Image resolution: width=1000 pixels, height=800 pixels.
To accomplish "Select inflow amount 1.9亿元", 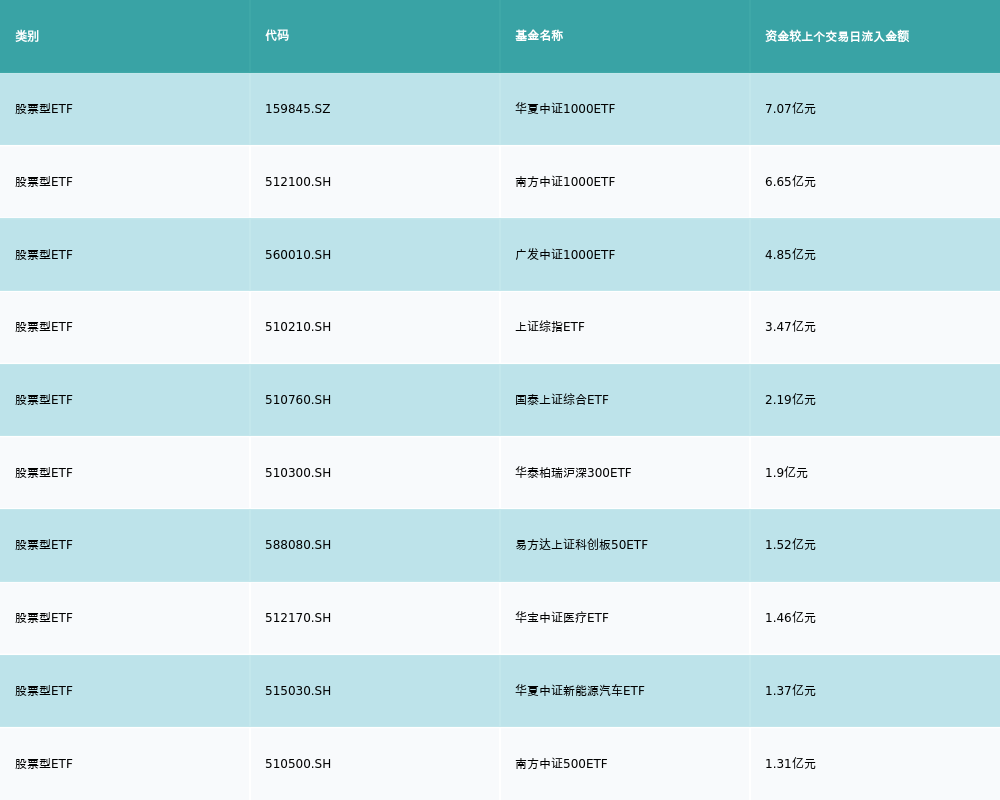I will [786, 473].
